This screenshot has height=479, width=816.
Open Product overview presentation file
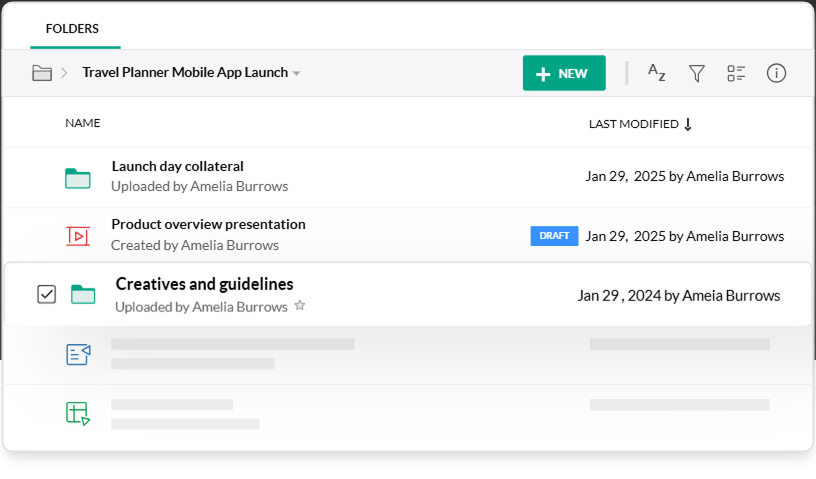[x=208, y=225]
